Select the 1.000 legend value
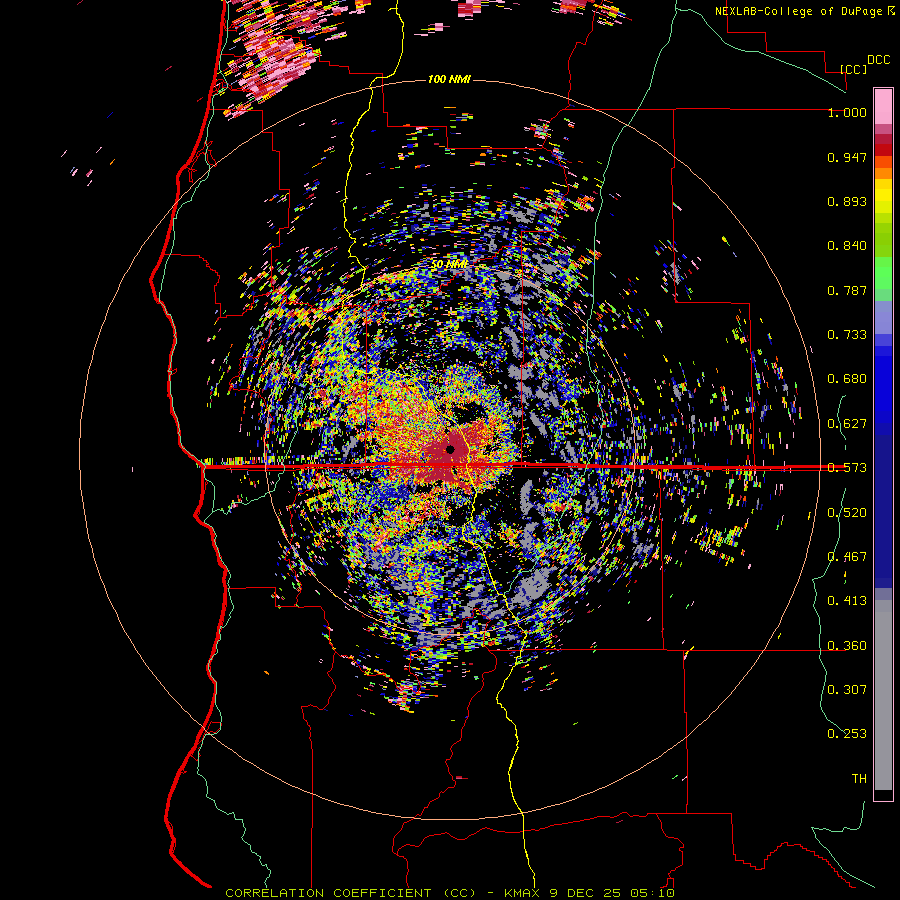The image size is (900, 900). tap(847, 112)
